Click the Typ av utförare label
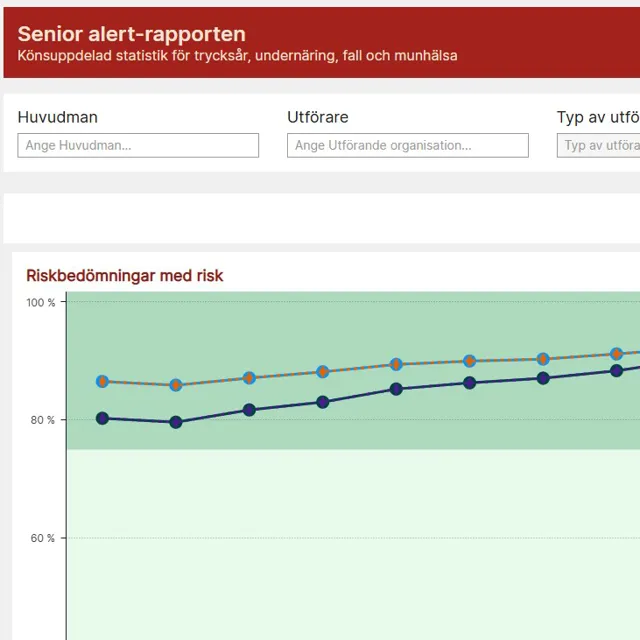Screen dimensions: 640x640 click(598, 117)
